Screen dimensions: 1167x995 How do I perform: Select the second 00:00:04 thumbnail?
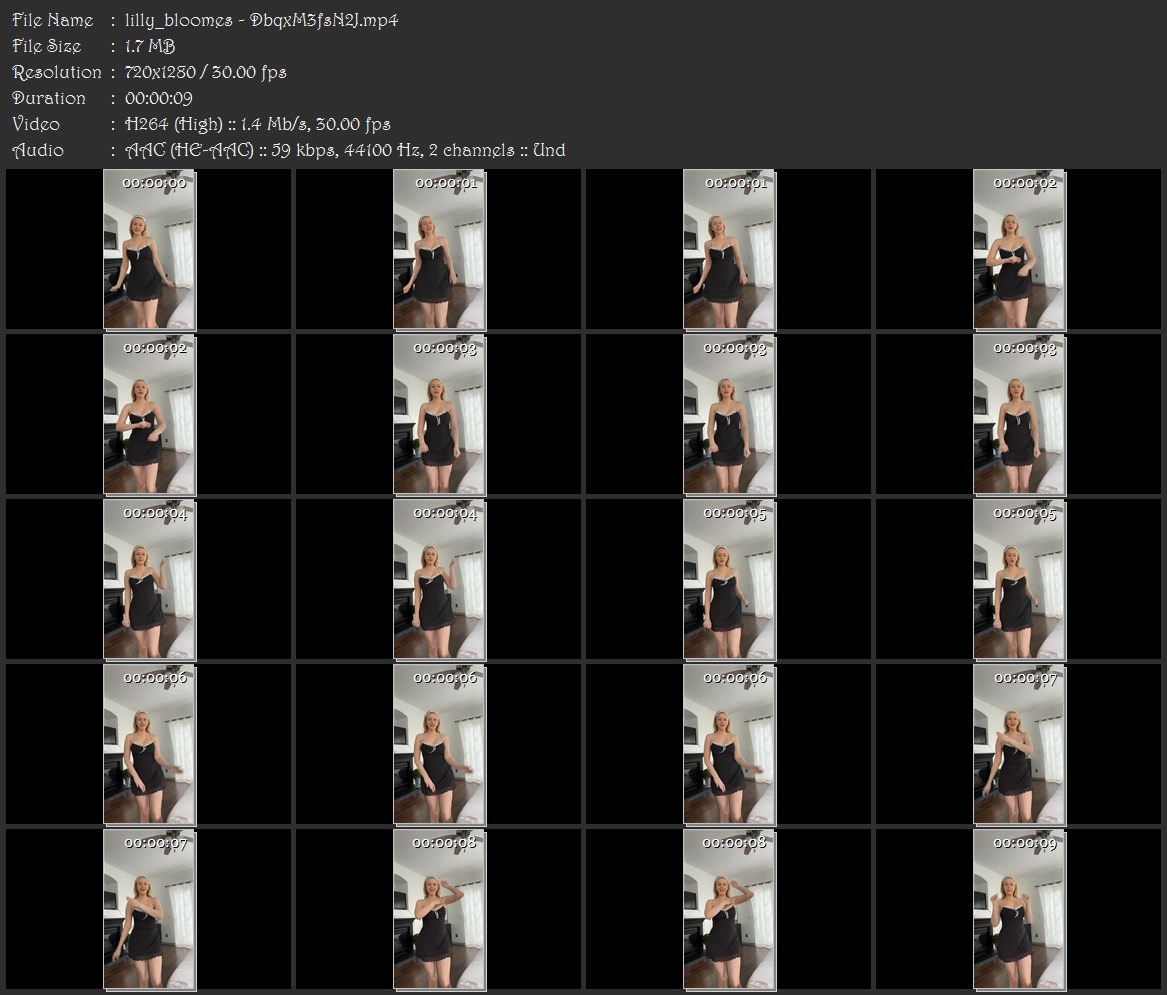point(440,580)
